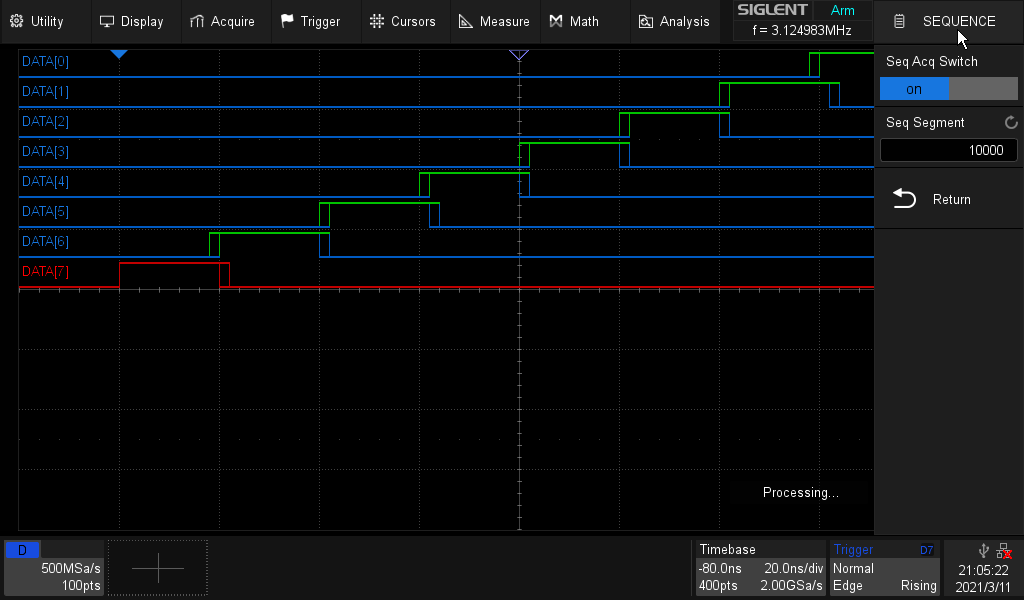The width and height of the screenshot is (1024, 600).
Task: Open the Utility menu
Action: 37,22
